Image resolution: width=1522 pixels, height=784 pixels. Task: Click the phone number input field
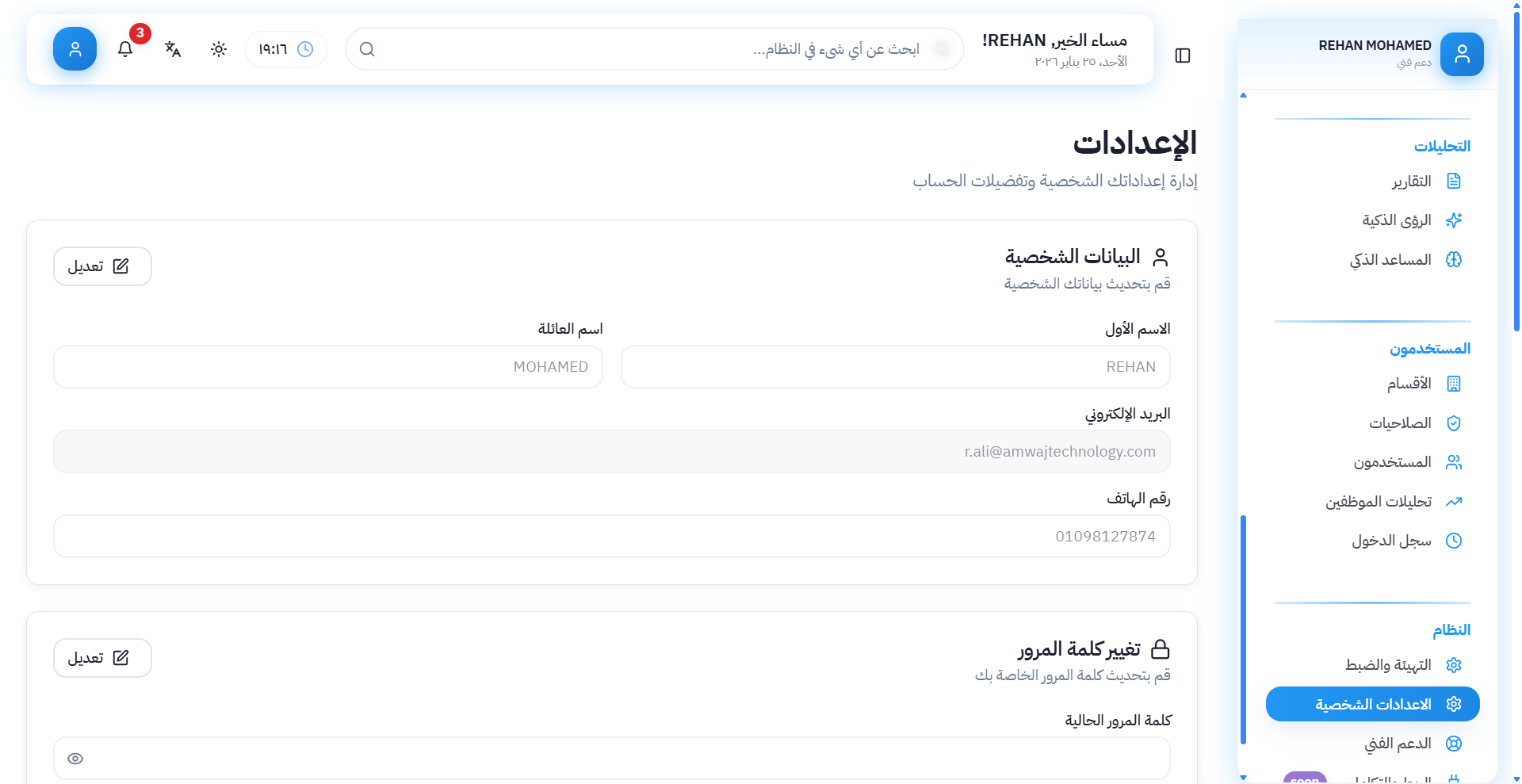point(611,537)
